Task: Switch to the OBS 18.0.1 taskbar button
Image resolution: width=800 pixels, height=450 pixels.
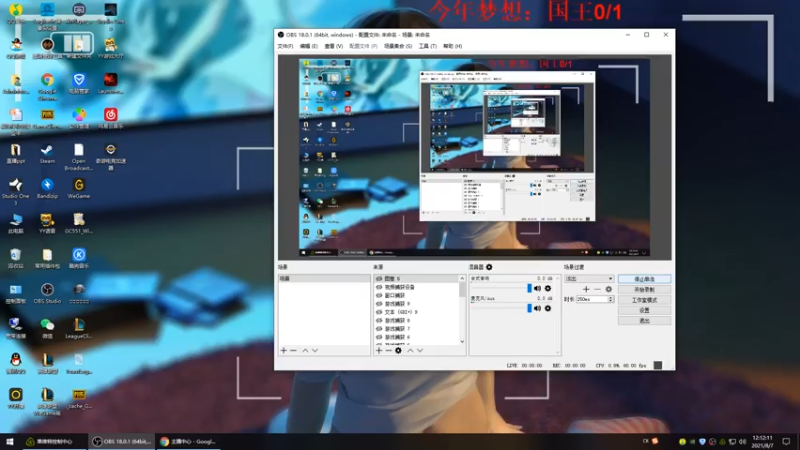Action: 121,441
